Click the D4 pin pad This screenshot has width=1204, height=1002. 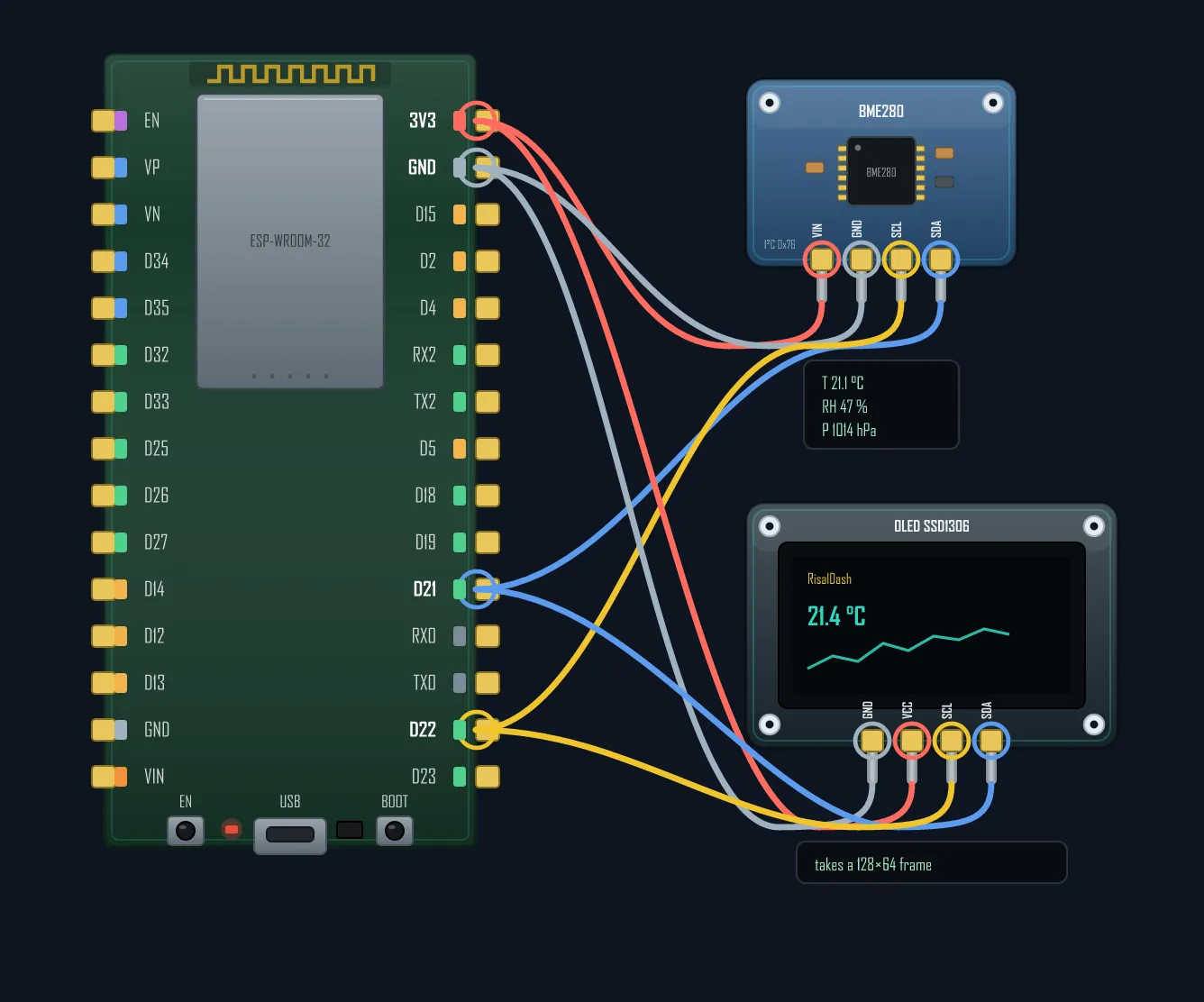click(x=488, y=307)
